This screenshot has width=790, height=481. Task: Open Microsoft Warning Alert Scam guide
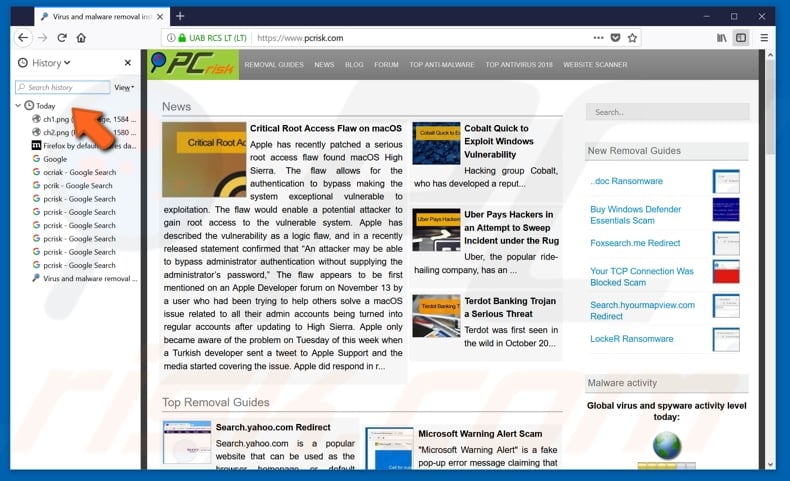[x=480, y=434]
